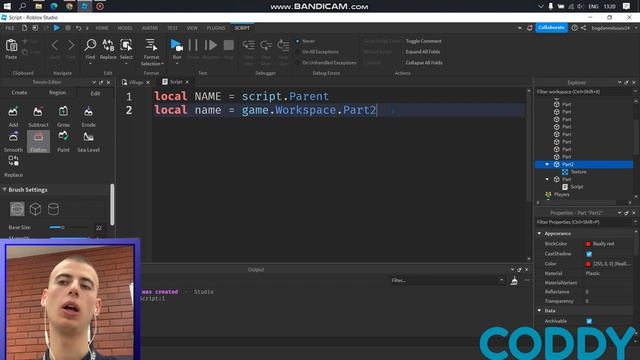
Task: Select the Sea Level terrain tool
Action: pos(88,142)
